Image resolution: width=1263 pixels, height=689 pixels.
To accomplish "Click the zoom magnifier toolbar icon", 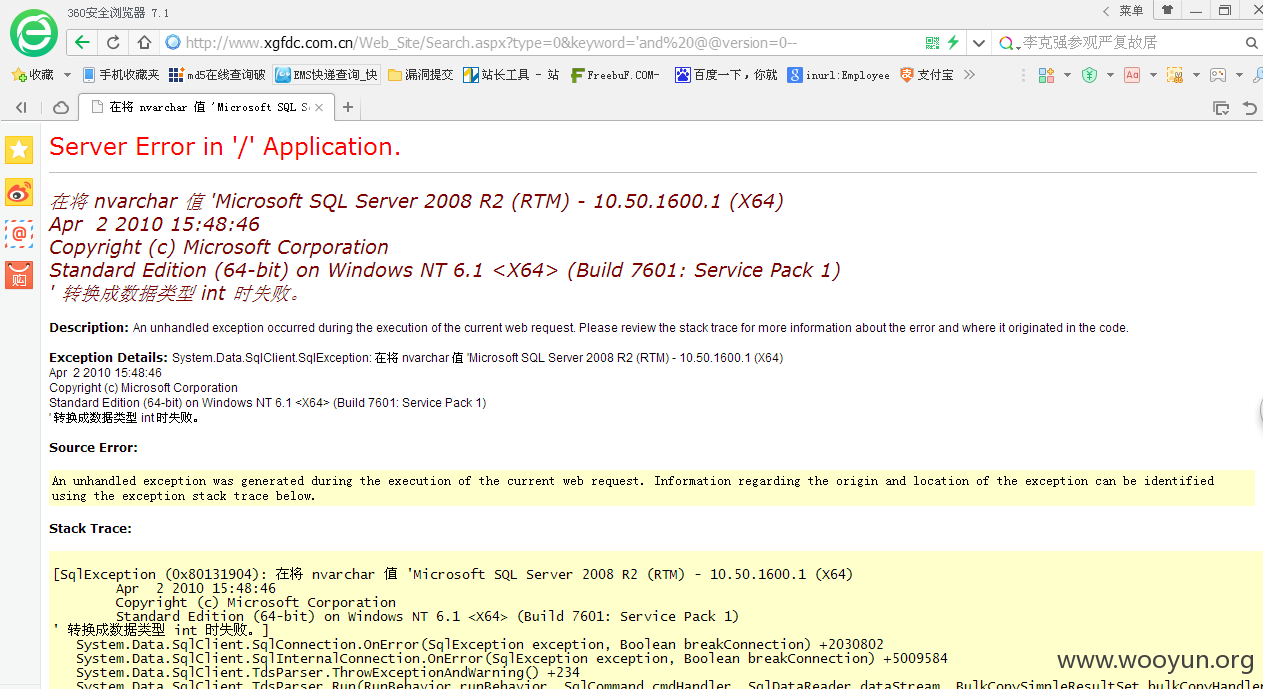I will 1257,75.
